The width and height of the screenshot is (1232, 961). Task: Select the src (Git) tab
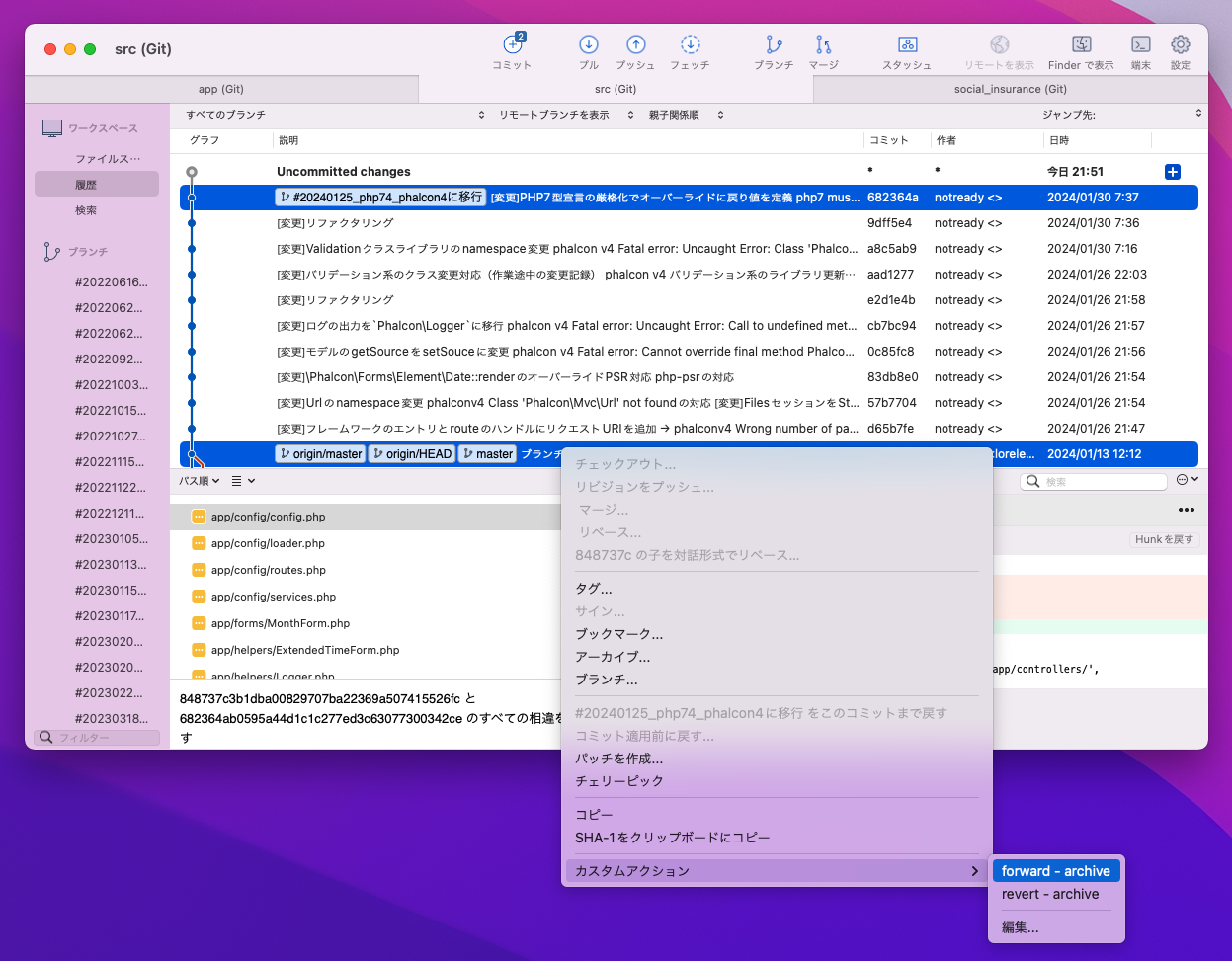coord(616,89)
